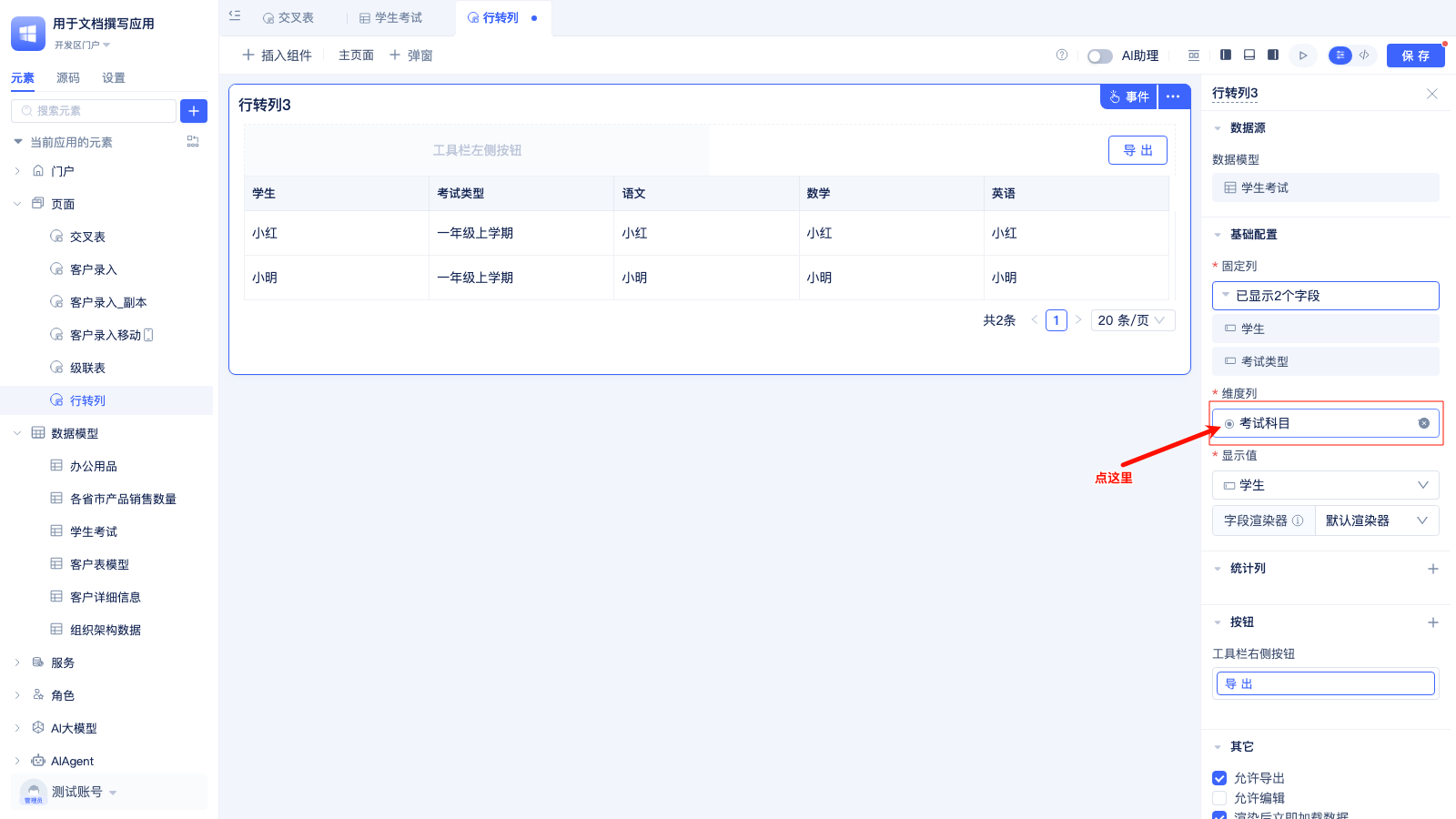Open the component more options ellipsis
The height and width of the screenshot is (819, 1456).
(x=1174, y=96)
